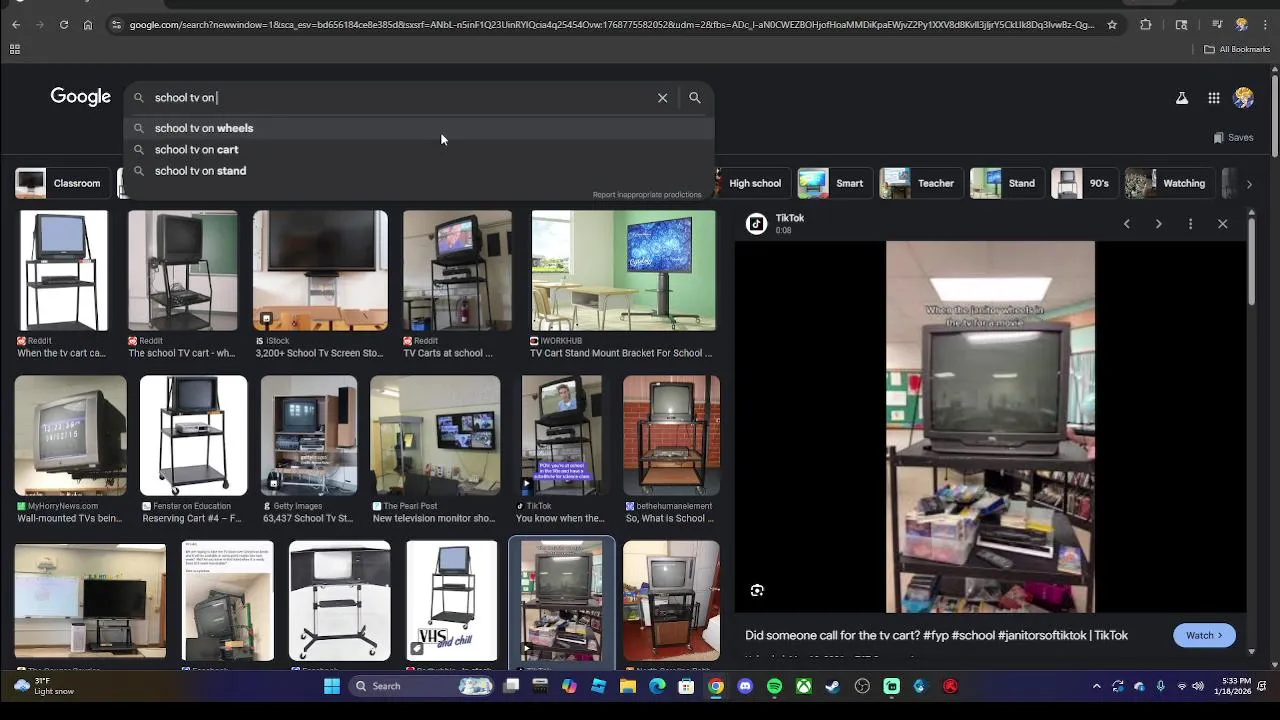Screen dimensions: 1280x720
Task: Open iStock '3,200+ School Tv Screen' thumbnail
Action: [320, 270]
